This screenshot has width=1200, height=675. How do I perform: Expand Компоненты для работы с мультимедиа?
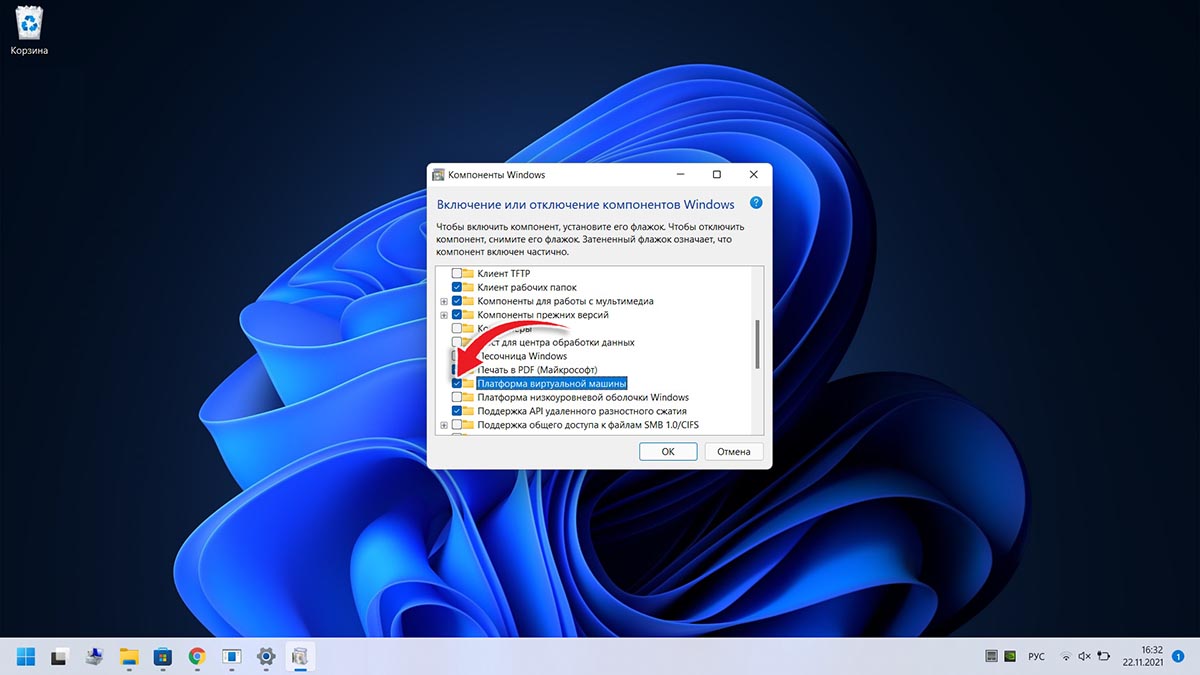coord(444,301)
